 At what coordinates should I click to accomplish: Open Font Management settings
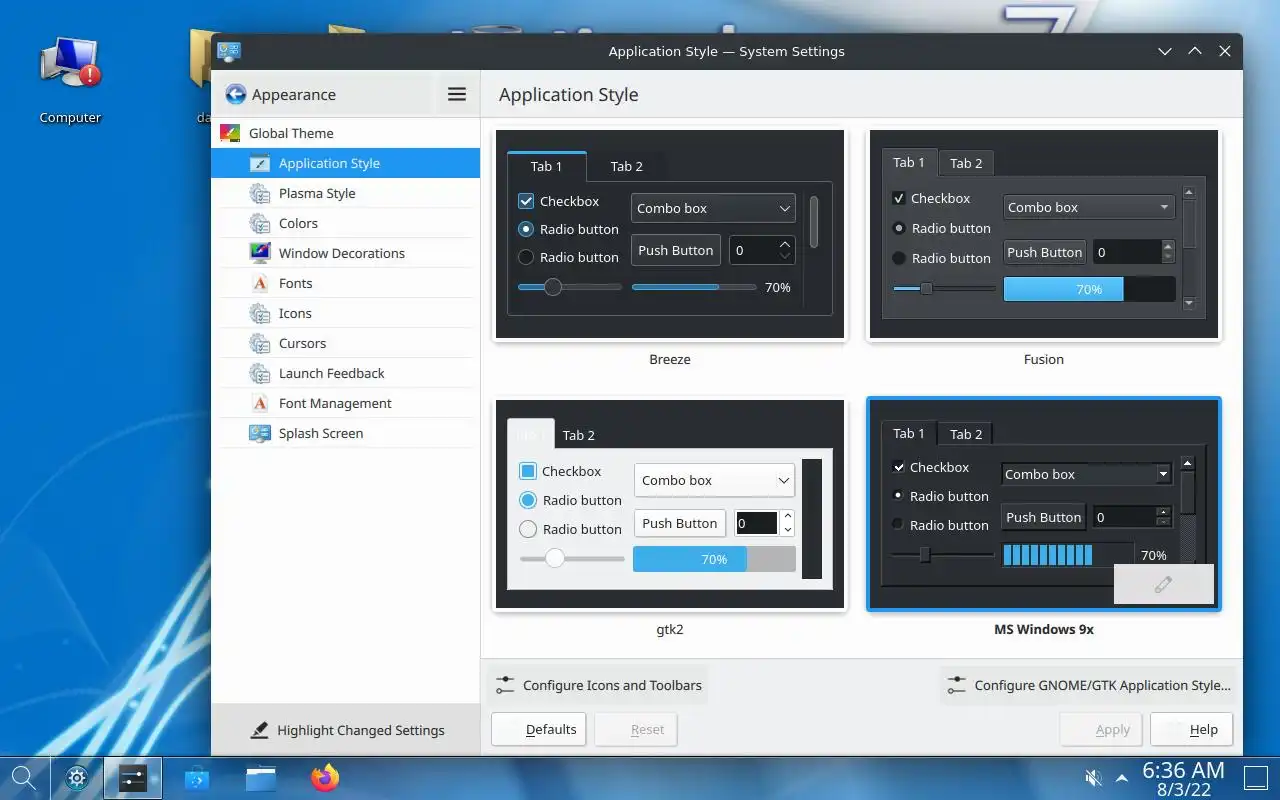pos(345,403)
